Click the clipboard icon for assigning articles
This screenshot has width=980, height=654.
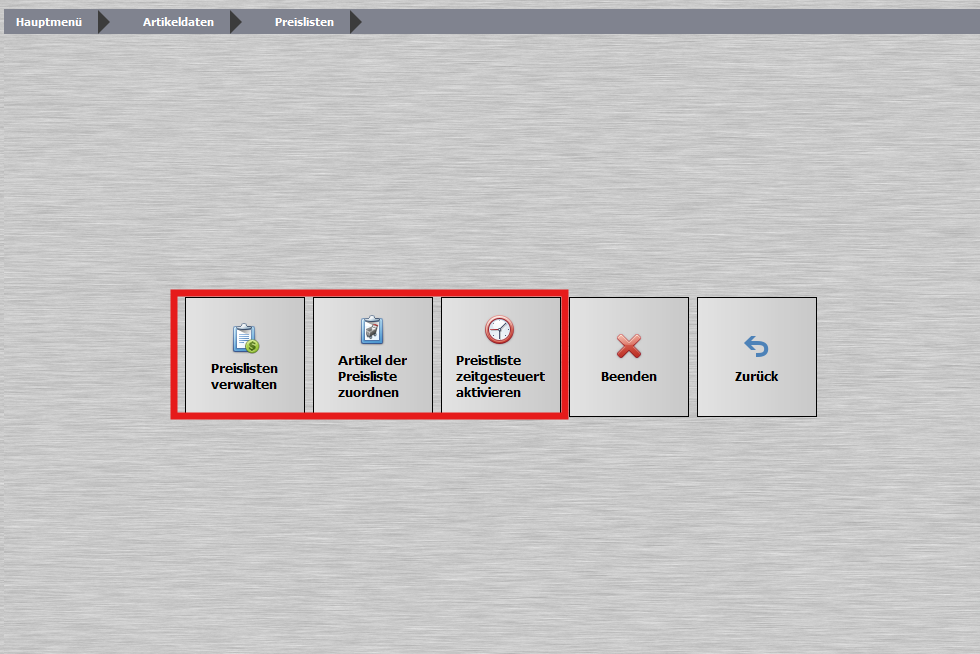(372, 331)
